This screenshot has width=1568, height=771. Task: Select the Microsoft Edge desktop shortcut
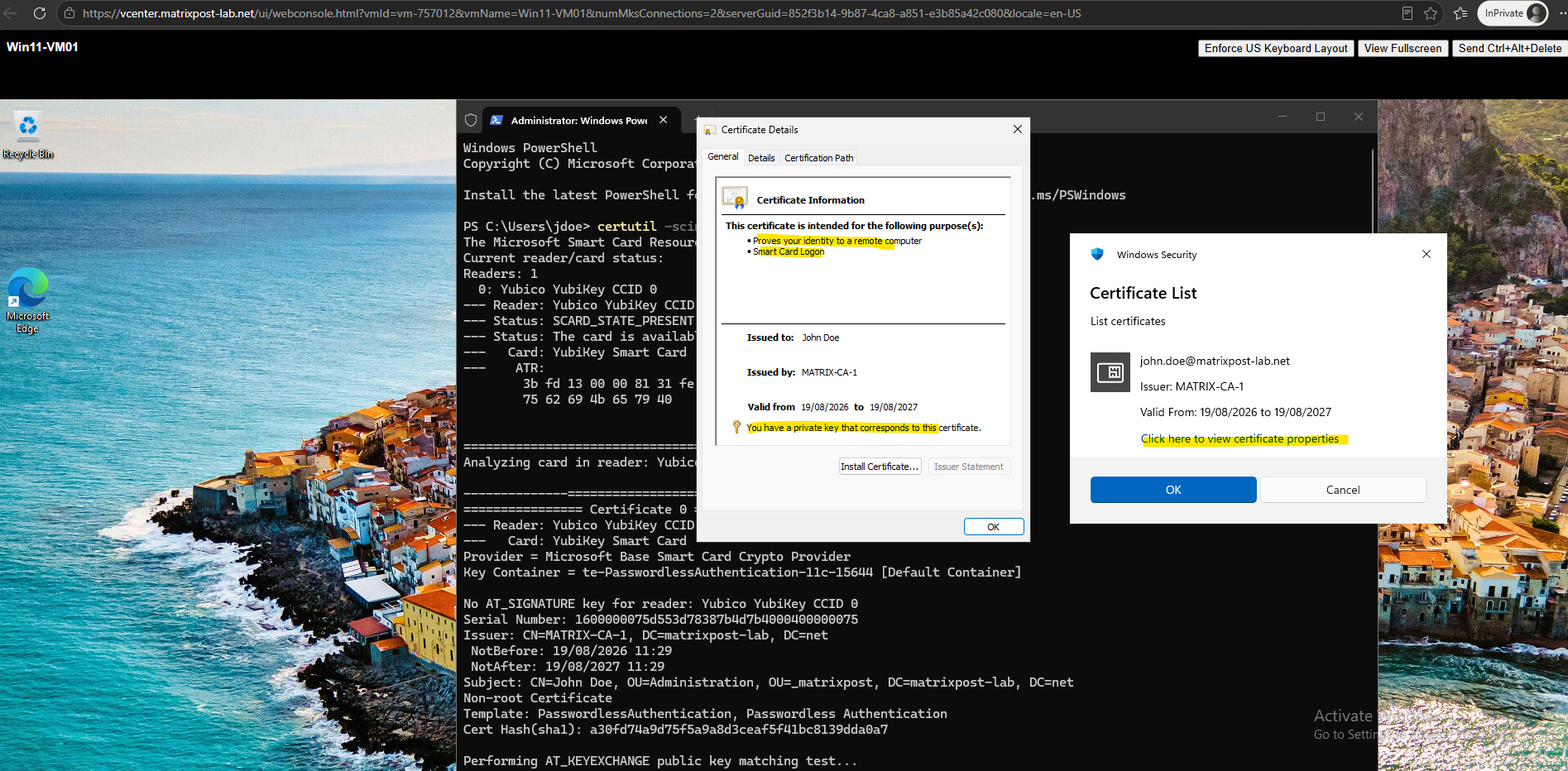point(27,300)
